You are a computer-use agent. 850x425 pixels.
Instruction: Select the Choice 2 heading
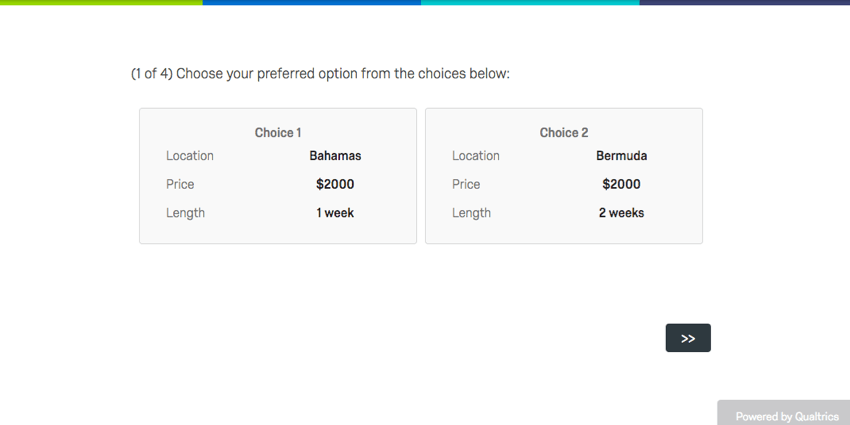tap(564, 132)
